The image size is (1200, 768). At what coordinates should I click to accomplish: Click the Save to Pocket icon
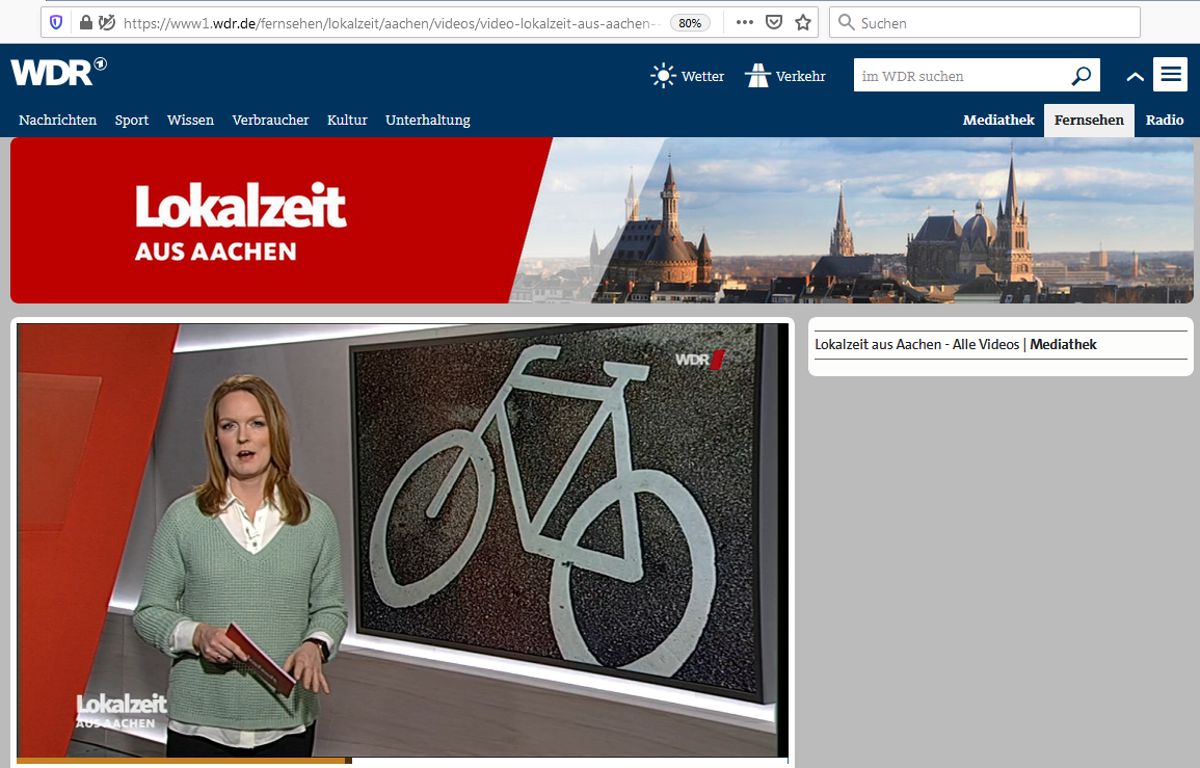click(x=774, y=22)
